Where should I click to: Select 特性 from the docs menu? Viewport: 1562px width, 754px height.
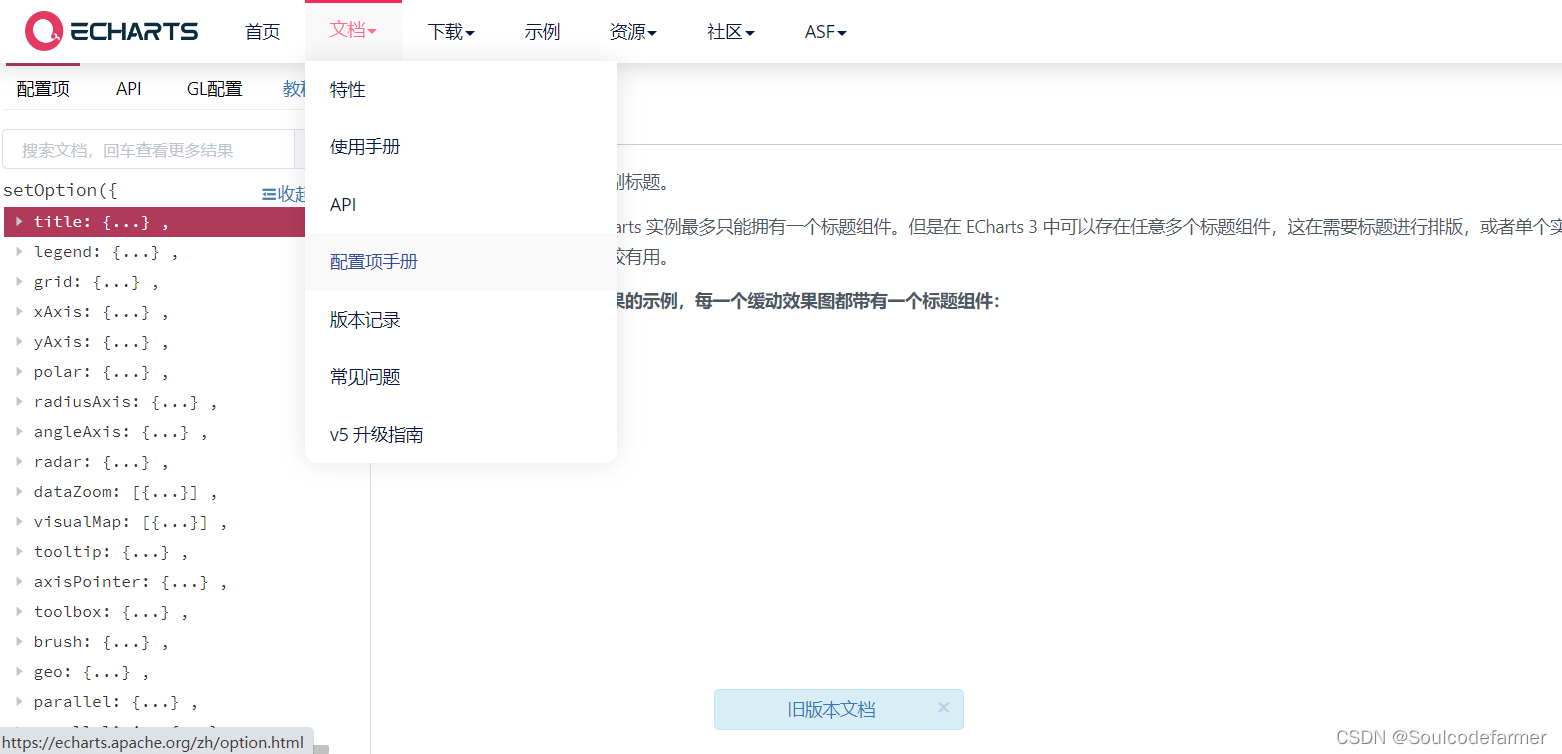(461, 90)
